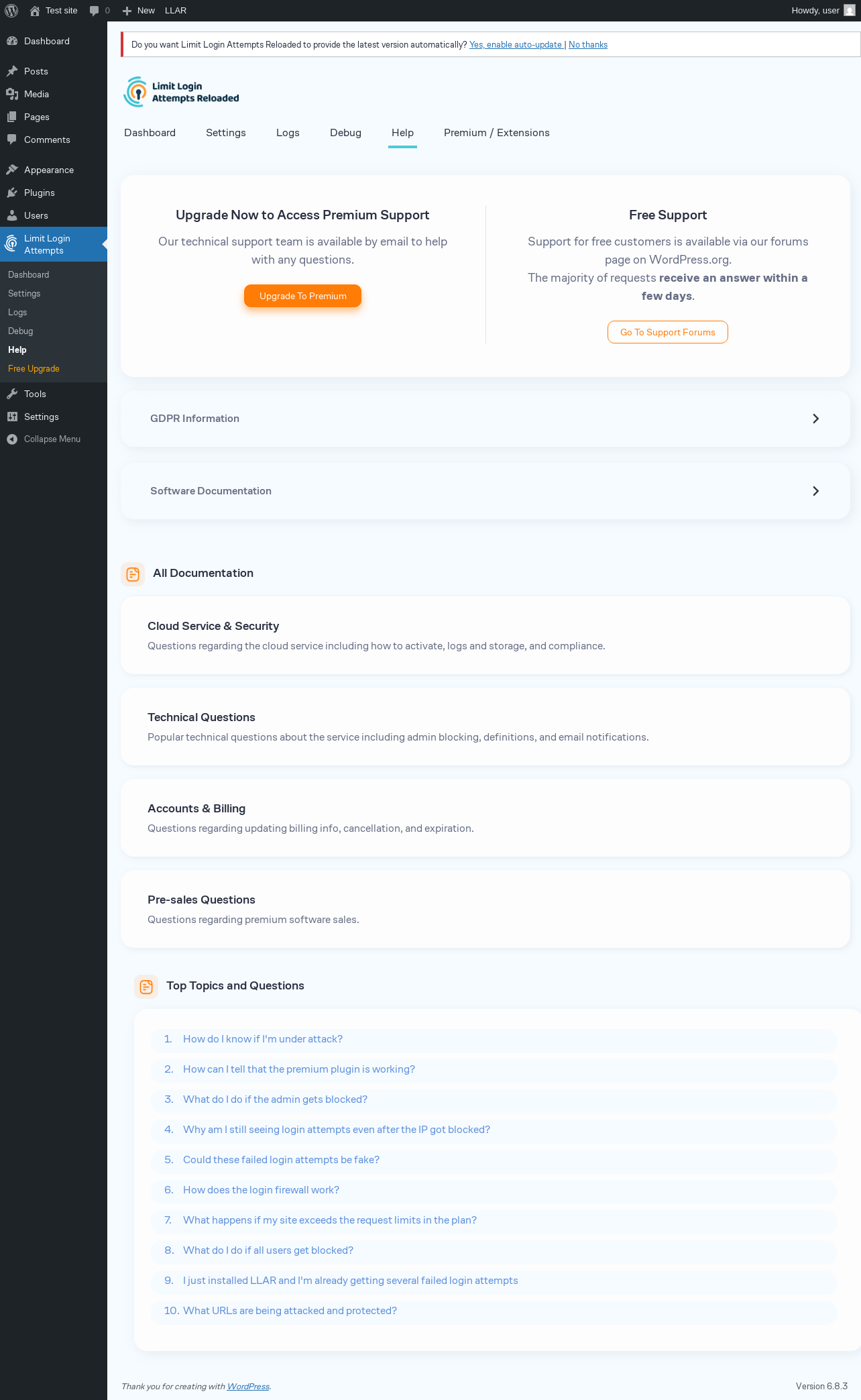Click the Top Topics and Questions icon
Viewport: 861px width, 1400px height.
tap(146, 987)
